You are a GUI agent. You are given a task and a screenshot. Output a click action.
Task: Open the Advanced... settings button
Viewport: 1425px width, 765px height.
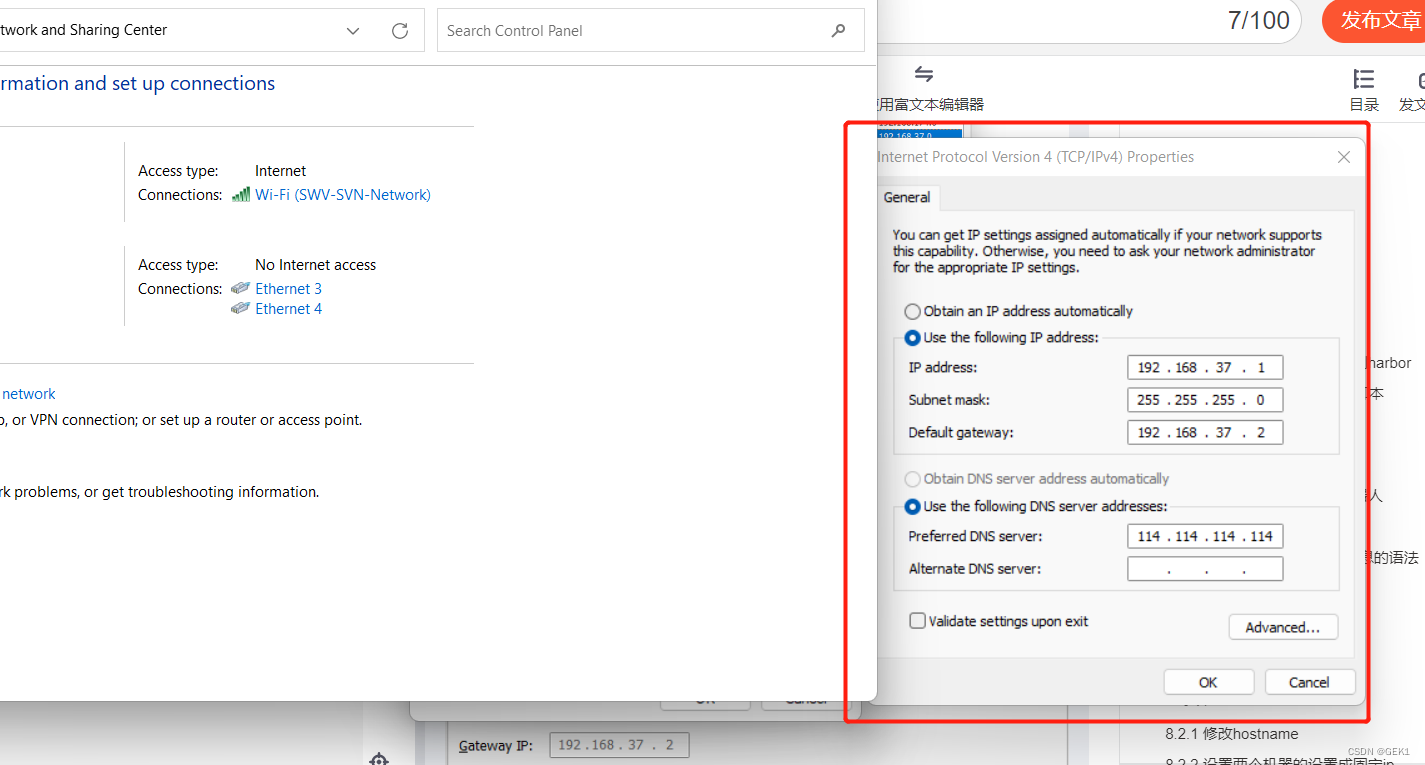click(x=1283, y=627)
